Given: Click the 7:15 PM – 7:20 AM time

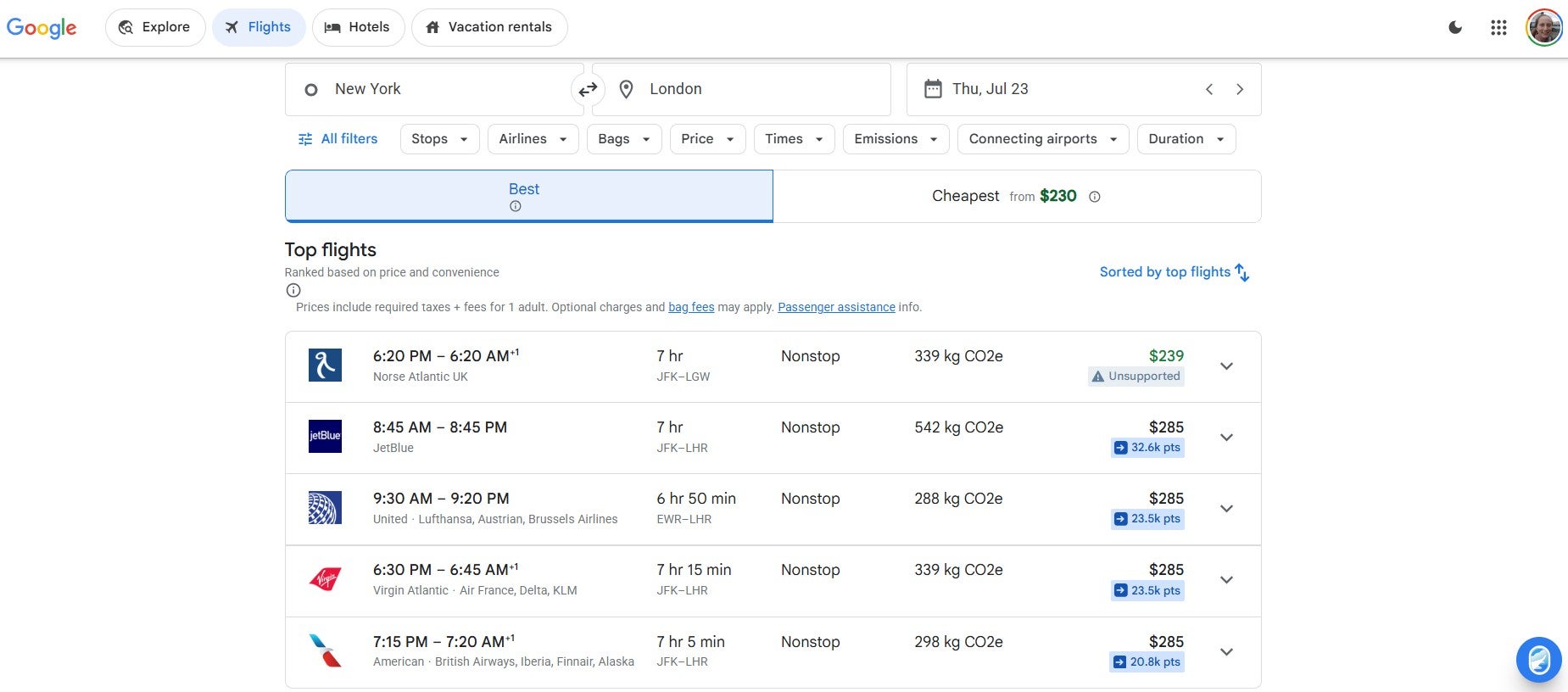Looking at the screenshot, I should click(444, 642).
